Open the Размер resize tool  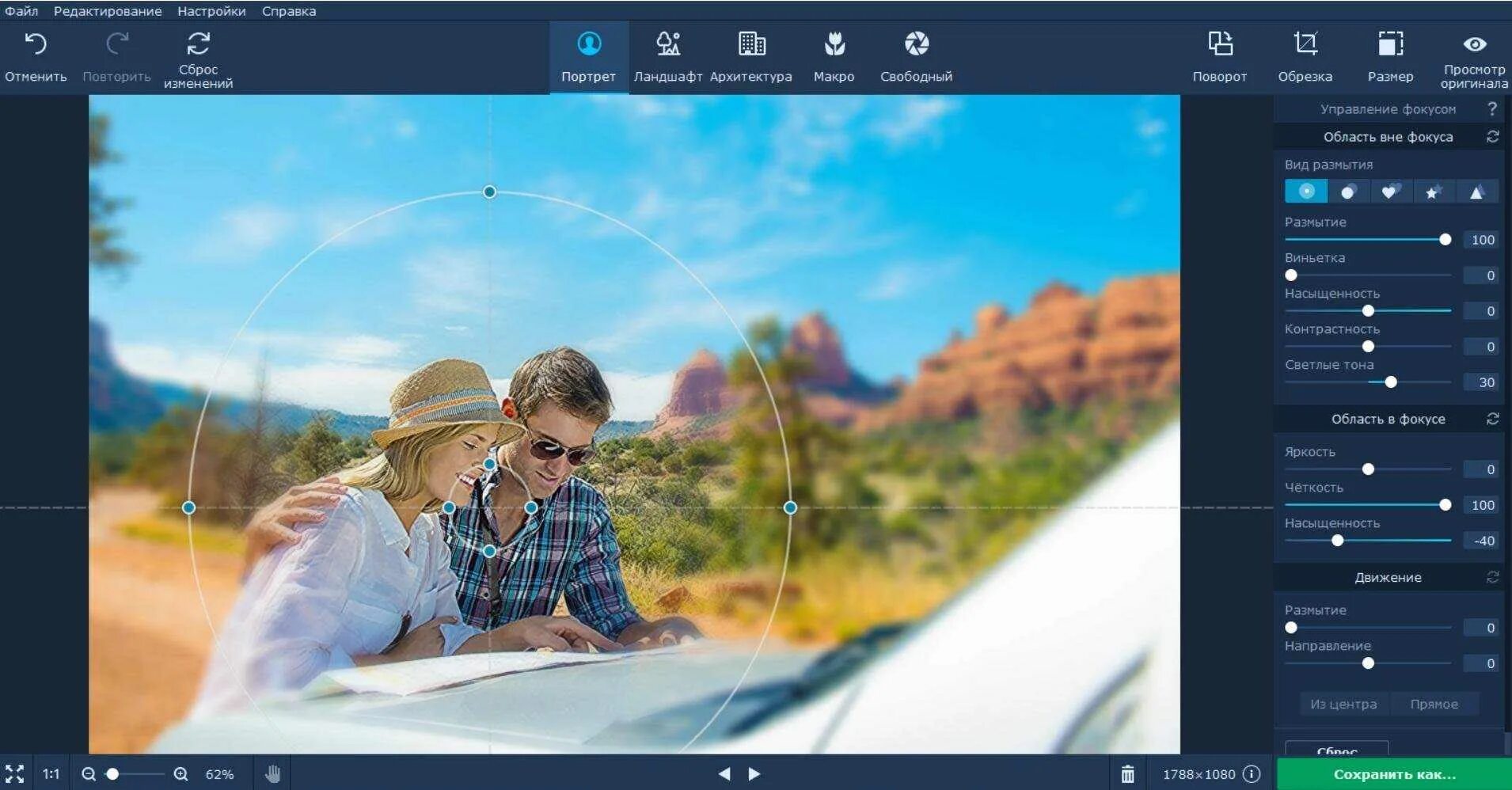point(1390,57)
